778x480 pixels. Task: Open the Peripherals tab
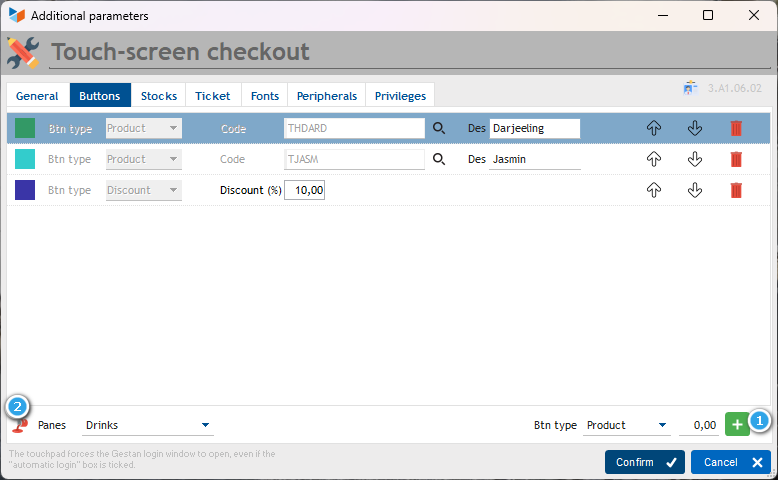(326, 96)
